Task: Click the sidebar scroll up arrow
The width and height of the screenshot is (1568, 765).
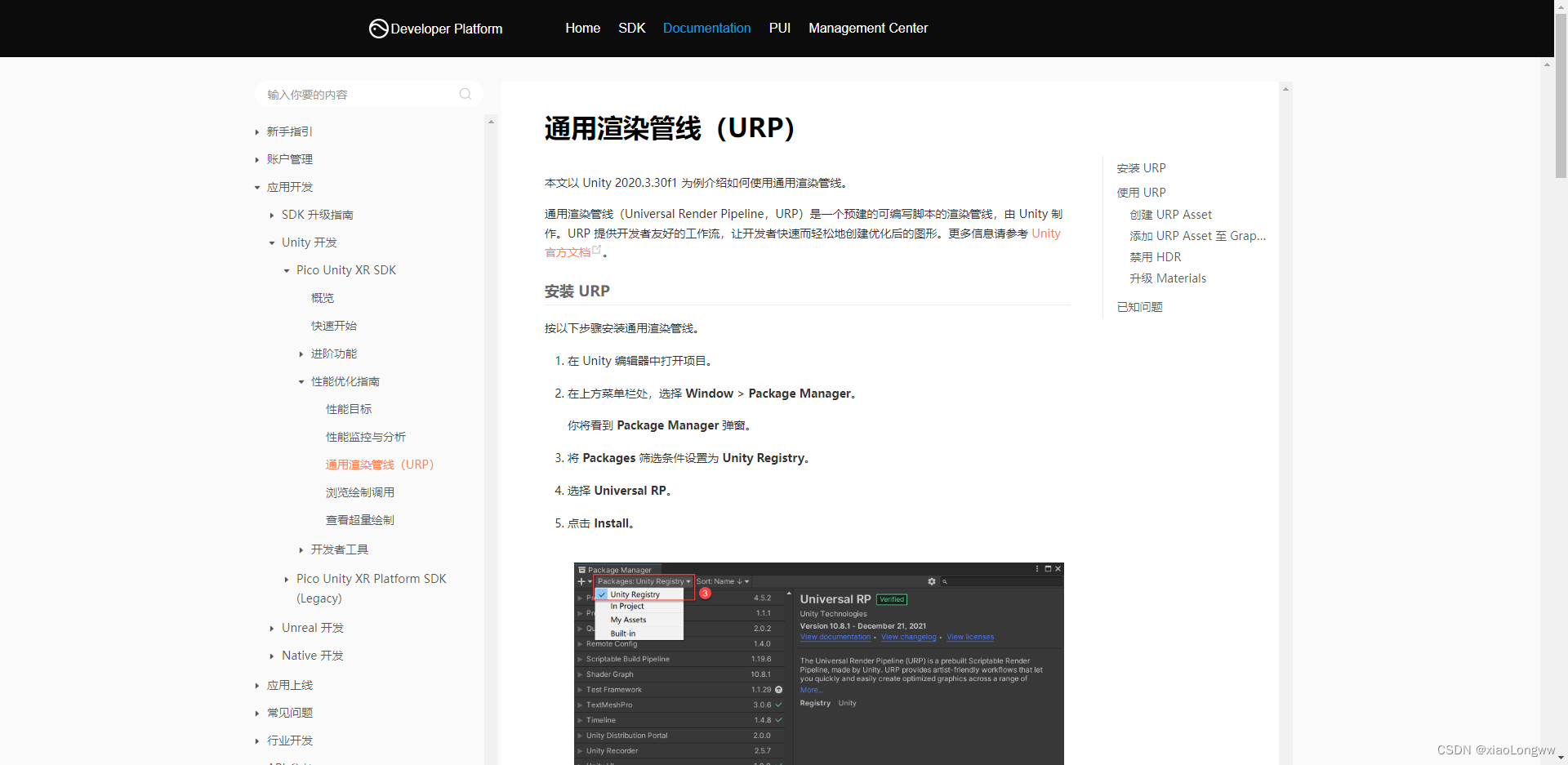Action: pyautogui.click(x=491, y=122)
